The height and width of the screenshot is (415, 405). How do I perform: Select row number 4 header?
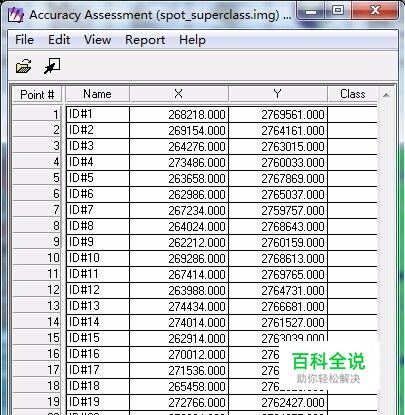pos(37,162)
